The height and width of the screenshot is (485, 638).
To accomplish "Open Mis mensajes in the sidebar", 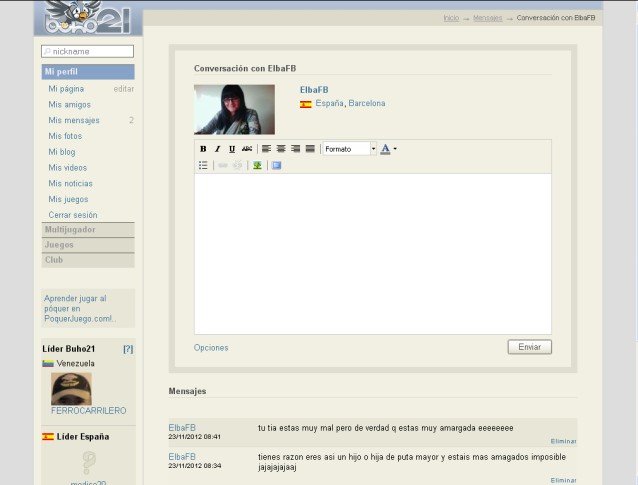I will coord(74,120).
